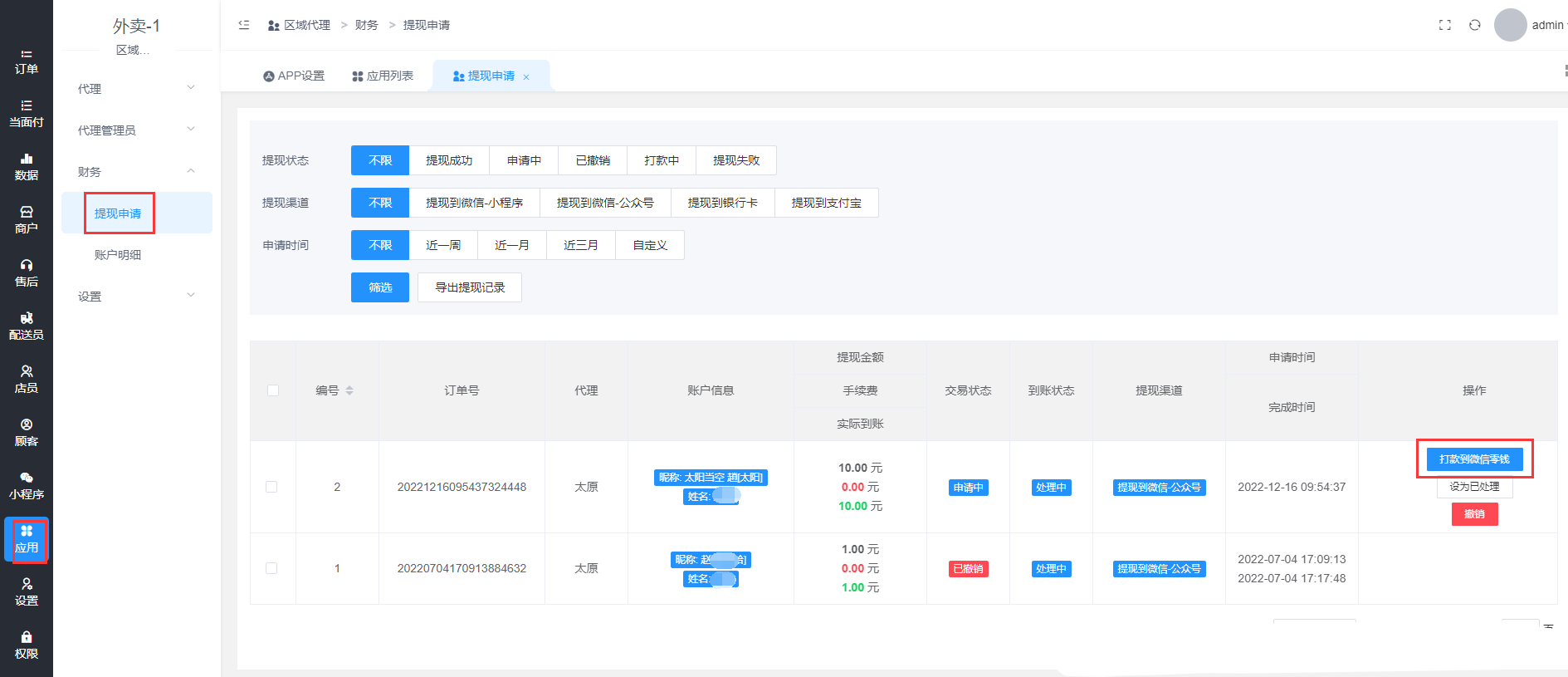Open the 商户 merchant sidebar icon

click(27, 220)
